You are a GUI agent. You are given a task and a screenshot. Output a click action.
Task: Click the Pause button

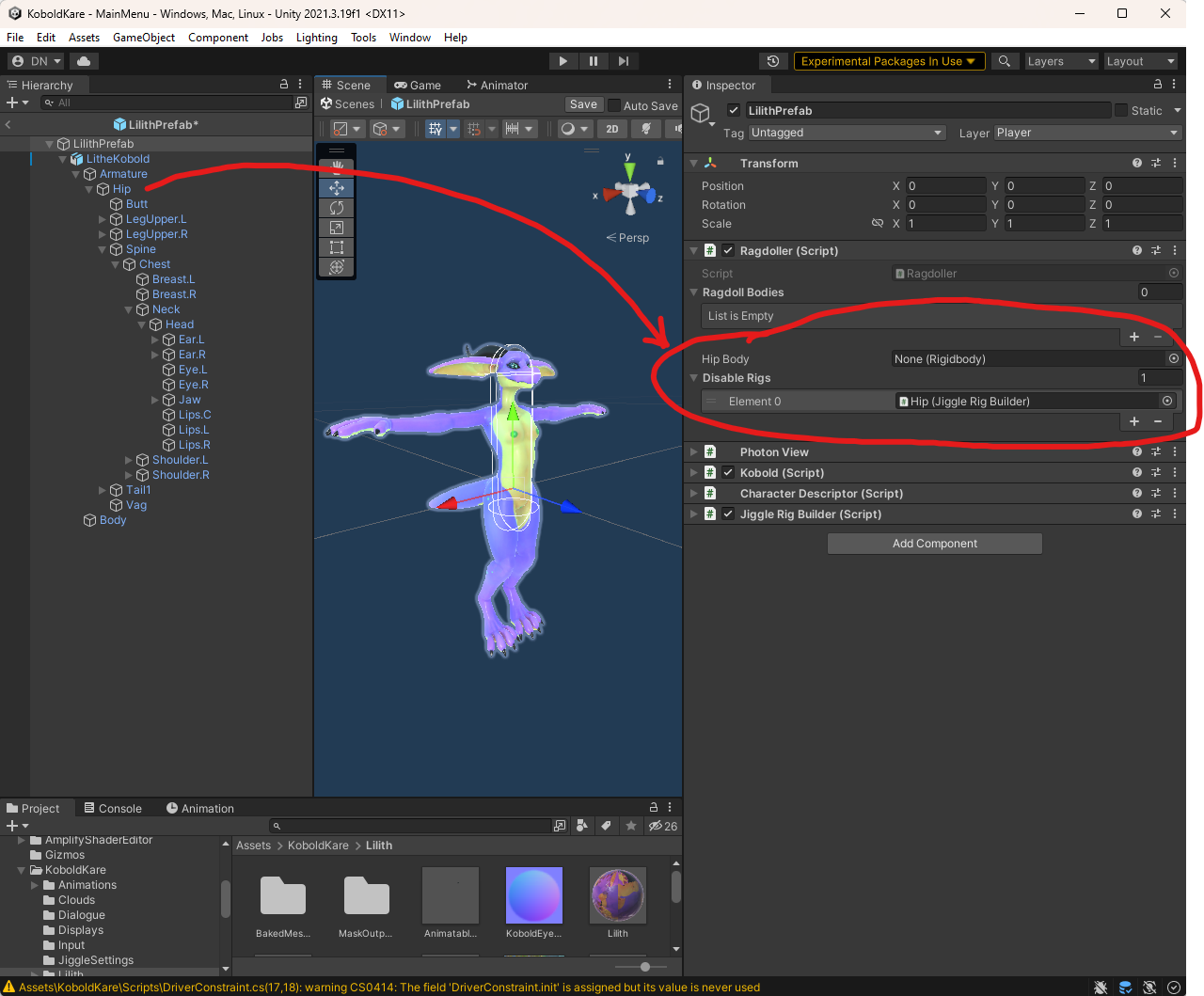click(594, 61)
